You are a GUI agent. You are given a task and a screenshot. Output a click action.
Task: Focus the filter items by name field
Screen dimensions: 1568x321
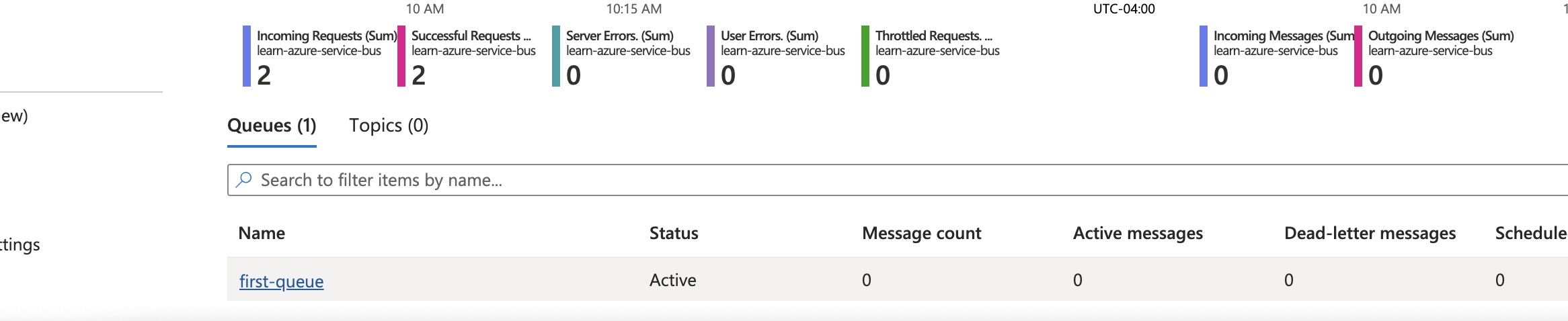pos(874,180)
